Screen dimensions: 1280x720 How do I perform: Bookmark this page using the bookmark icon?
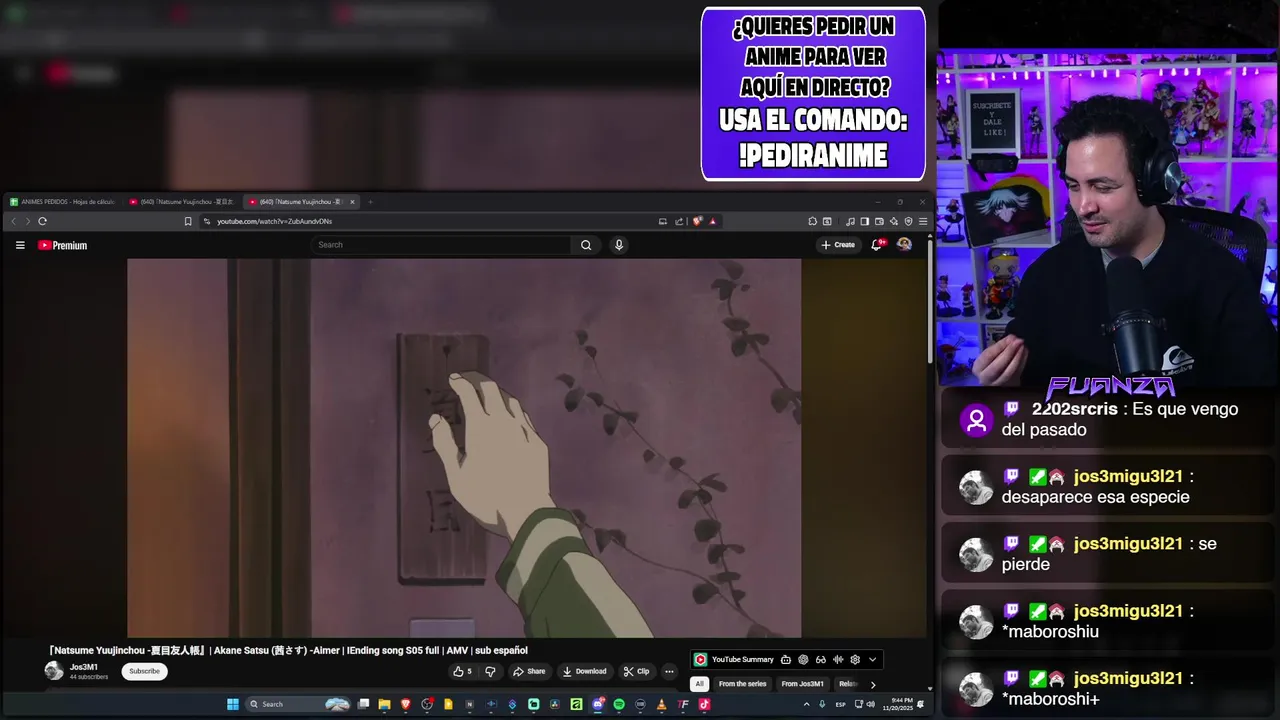pos(188,221)
